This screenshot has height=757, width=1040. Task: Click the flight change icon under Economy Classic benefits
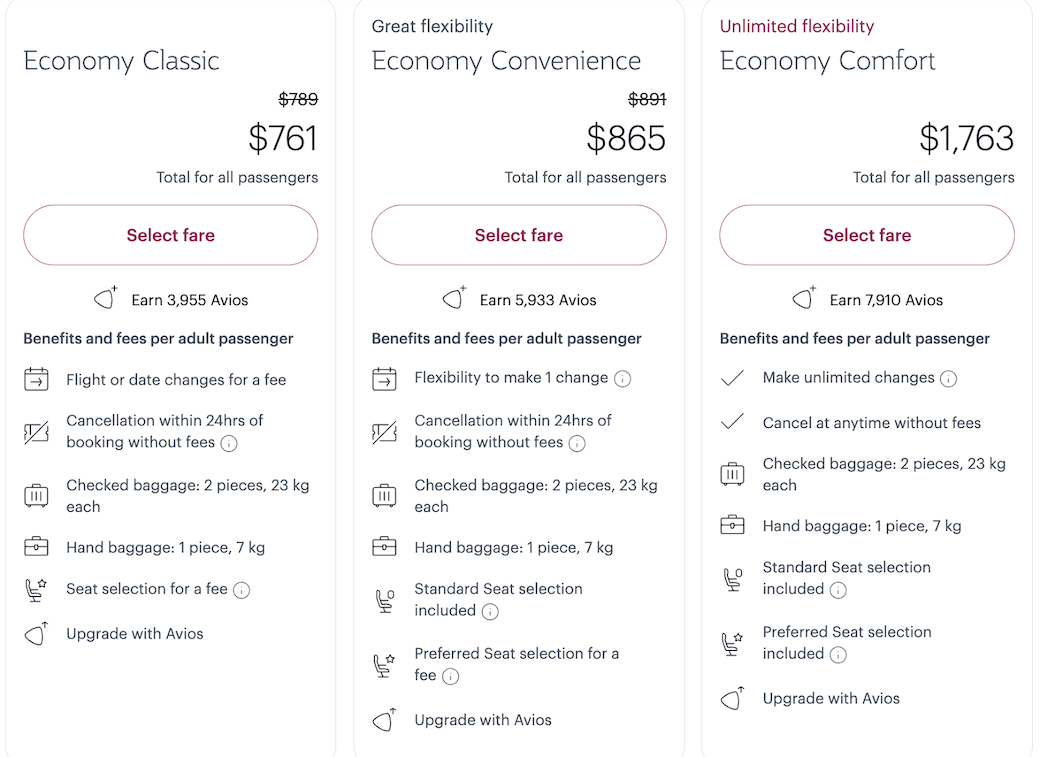36,380
